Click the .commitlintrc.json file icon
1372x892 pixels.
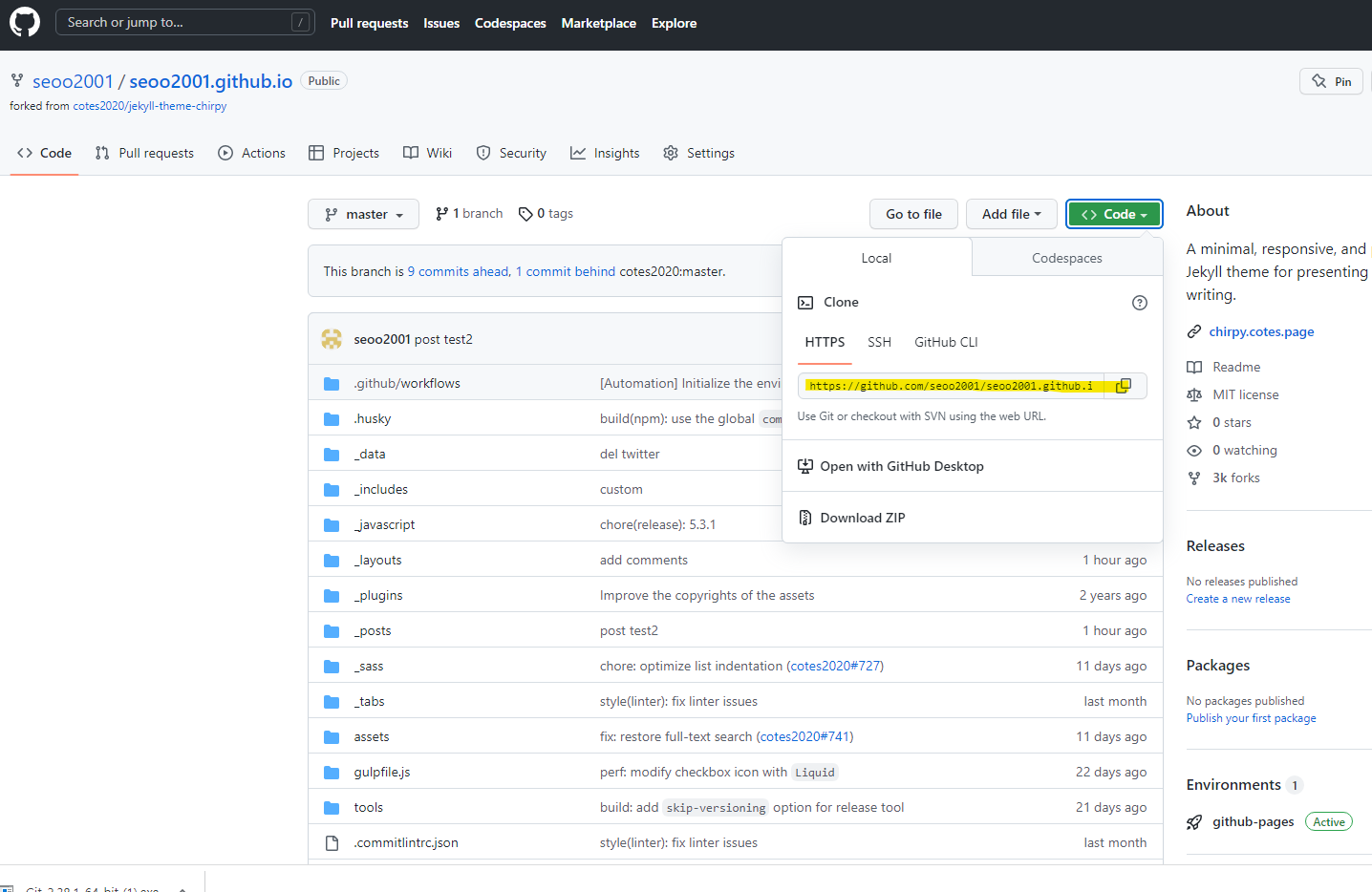[332, 843]
